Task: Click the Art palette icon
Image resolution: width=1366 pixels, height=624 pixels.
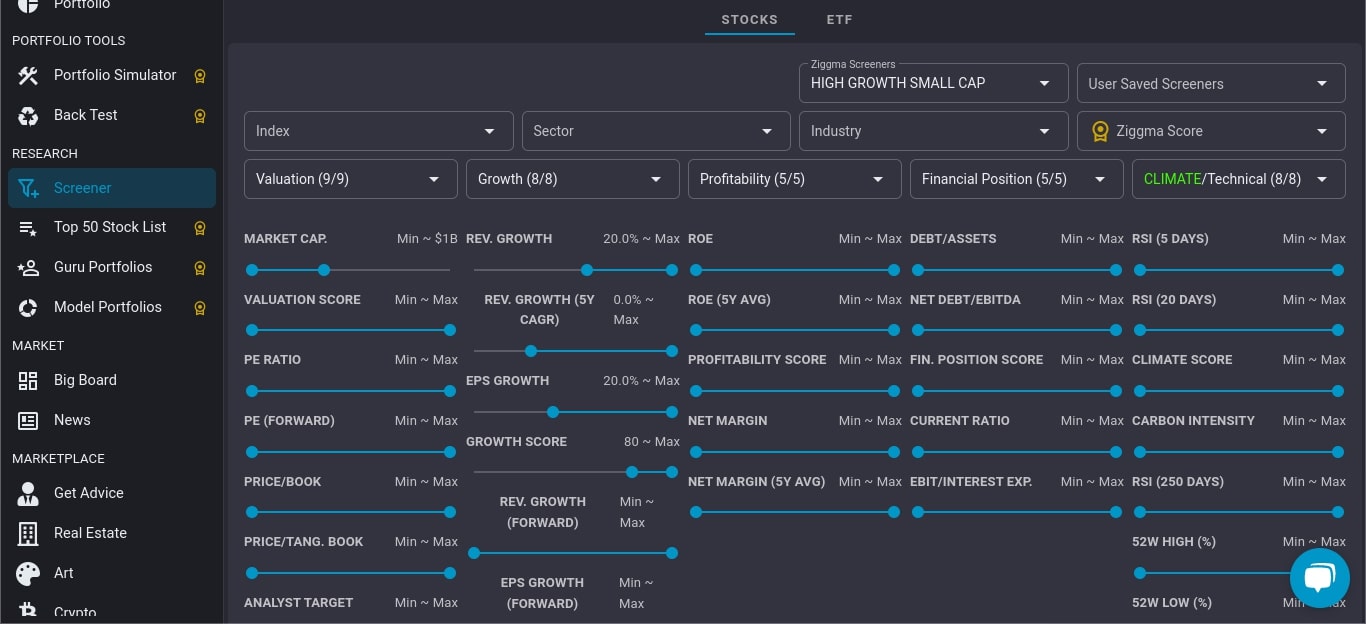Action: coord(28,573)
